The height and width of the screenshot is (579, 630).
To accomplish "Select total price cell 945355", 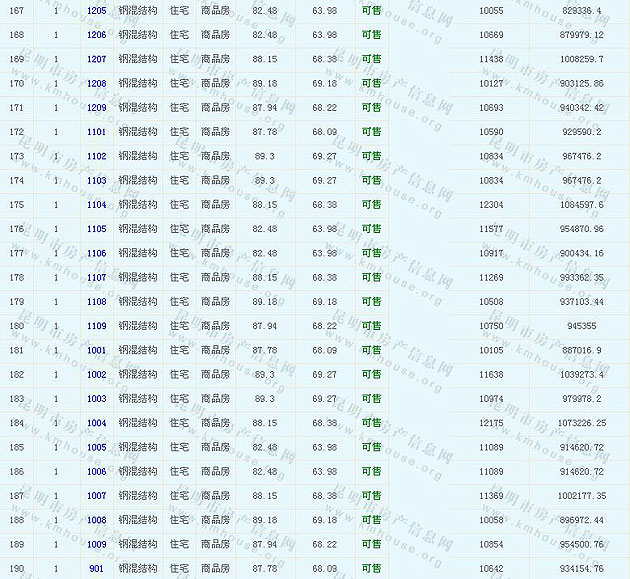I will point(582,326).
